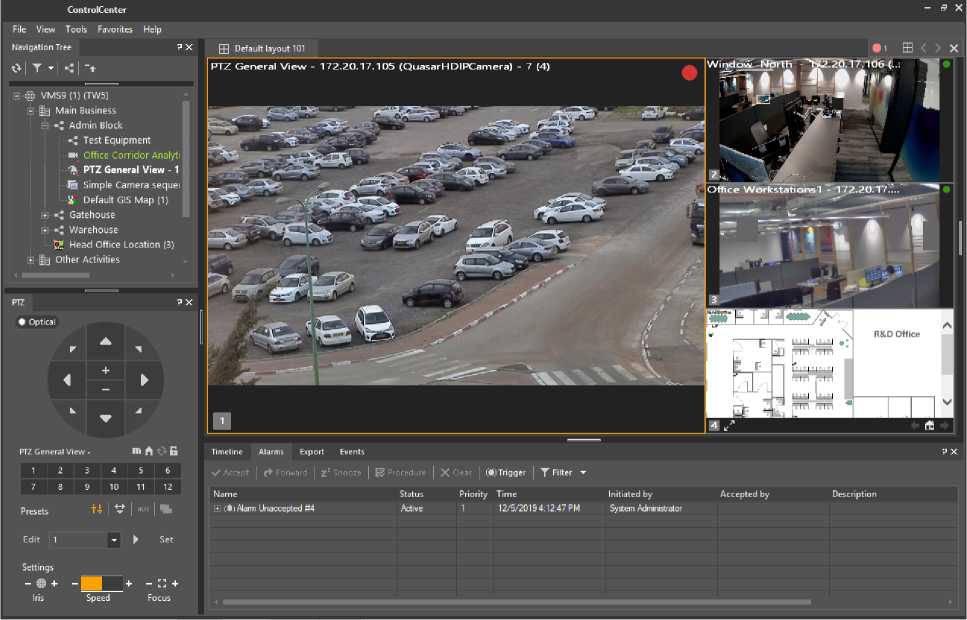
Task: Click the Trigger button in alarms toolbar
Action: point(506,472)
